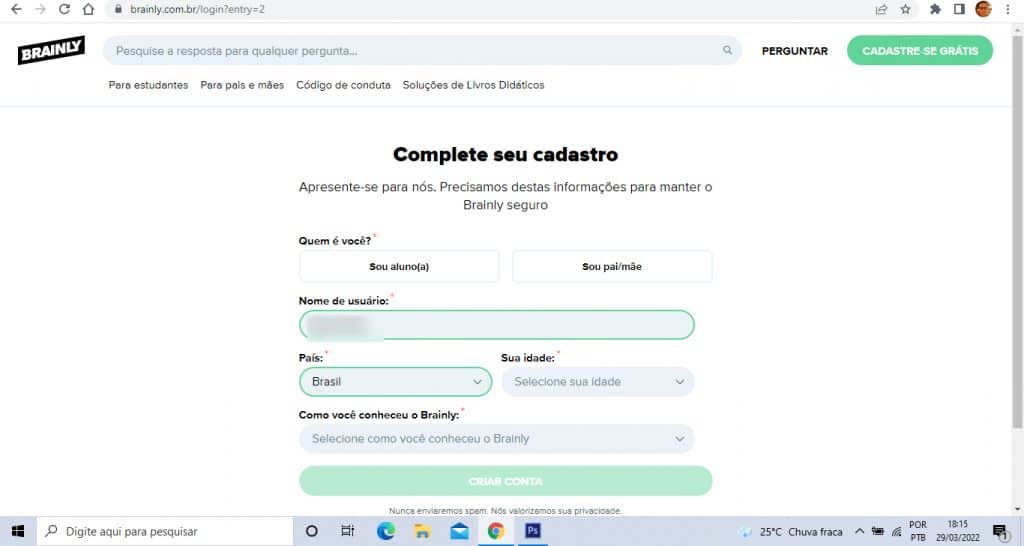Show hidden tray icons chevron
This screenshot has width=1024, height=546.
(859, 532)
